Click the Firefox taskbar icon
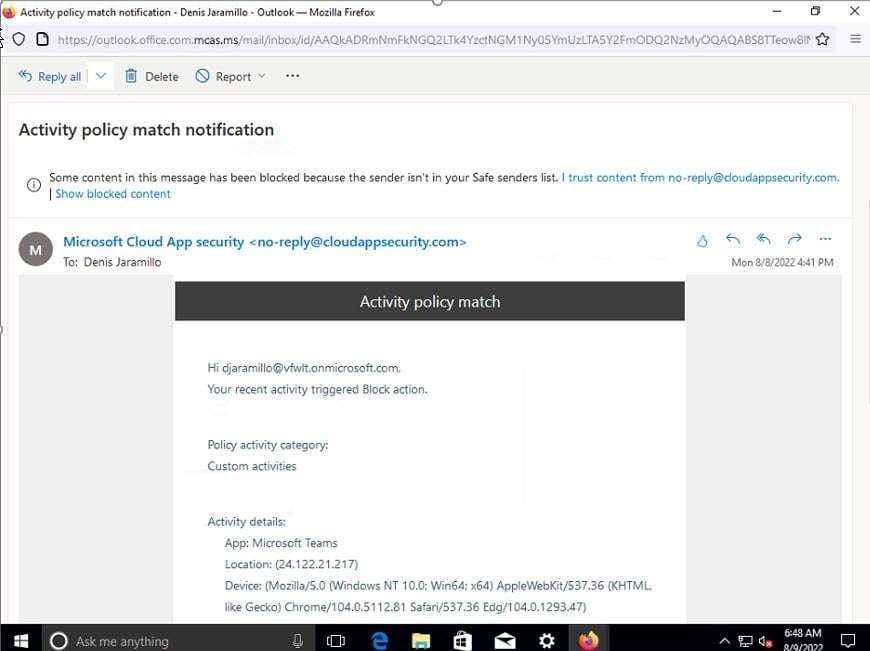870x651 pixels. 589,641
